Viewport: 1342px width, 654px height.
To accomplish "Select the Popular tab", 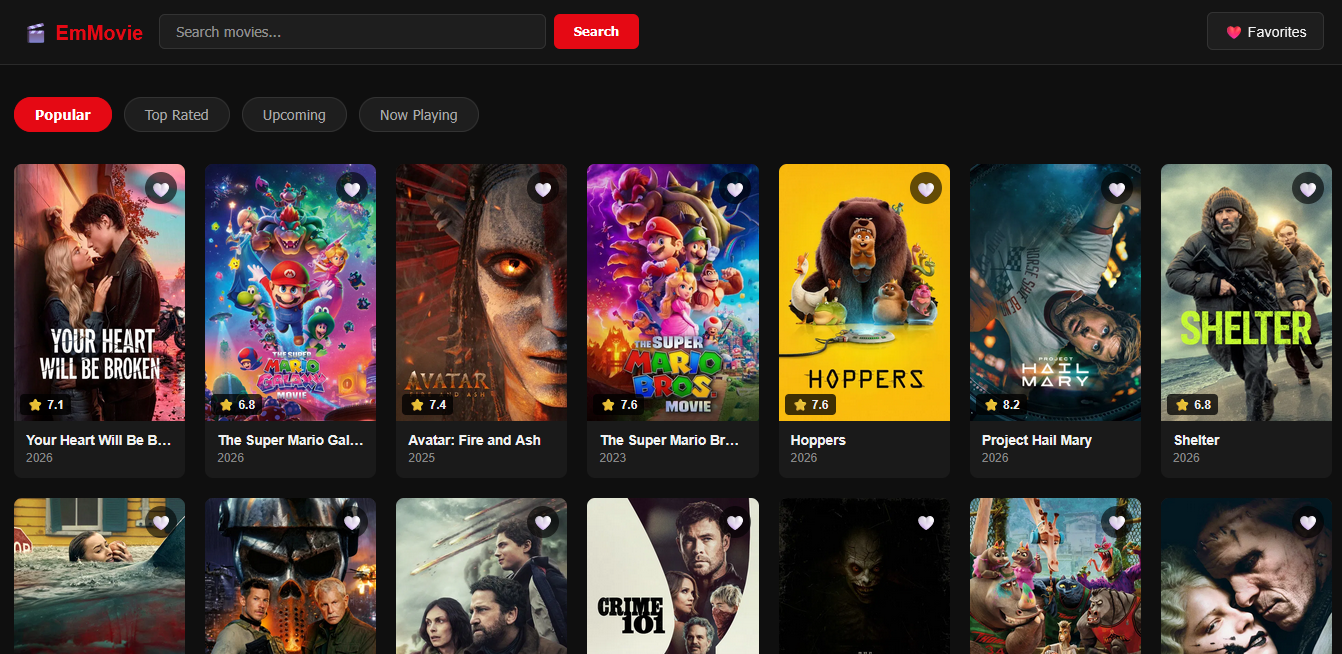I will [63, 115].
